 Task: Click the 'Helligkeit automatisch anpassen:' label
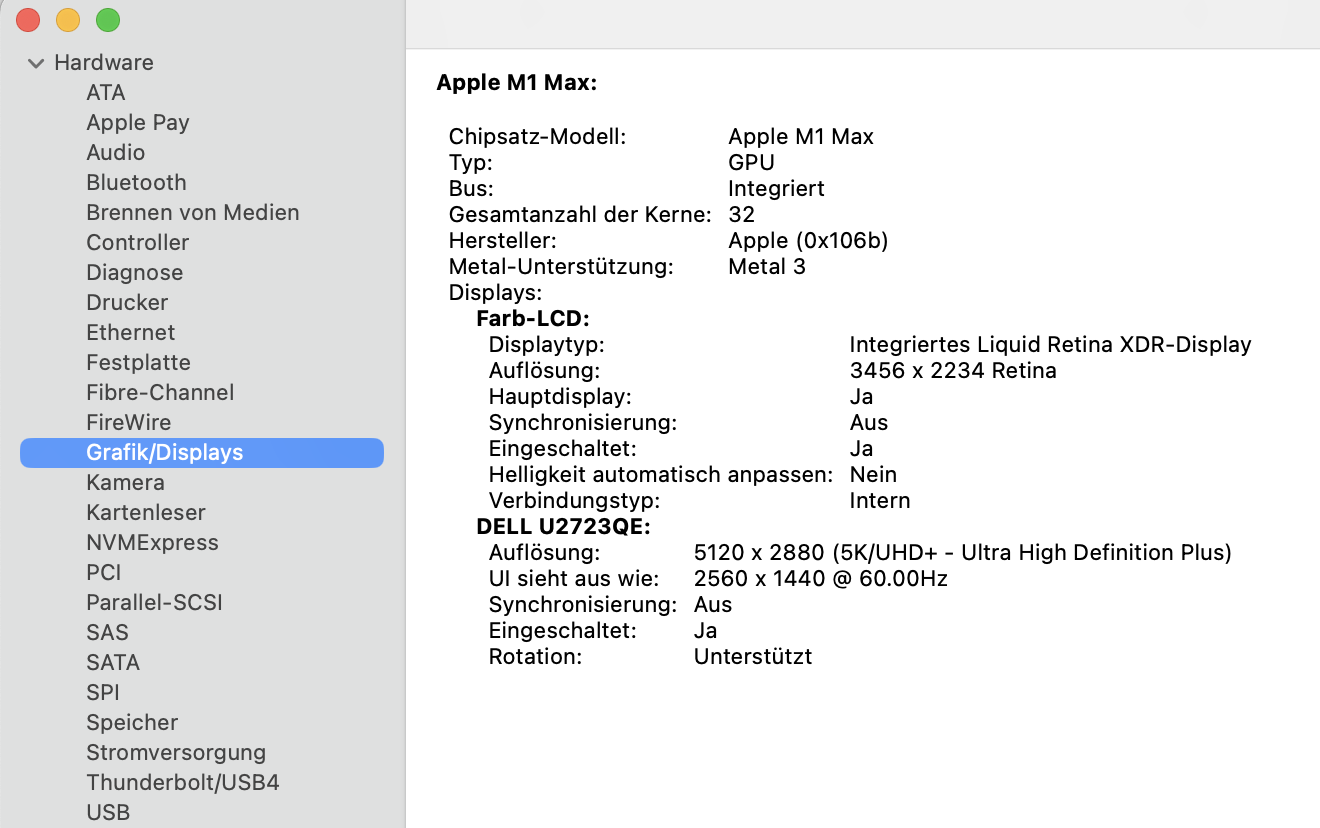click(661, 474)
